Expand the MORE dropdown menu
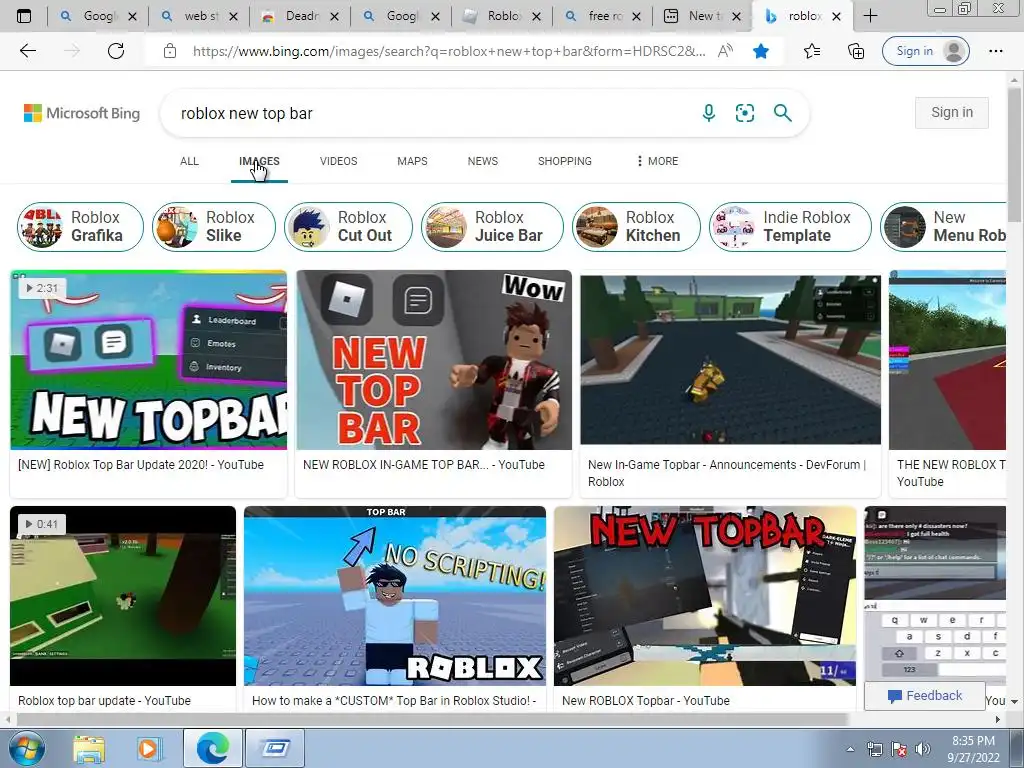Image resolution: width=1024 pixels, height=768 pixels. click(657, 161)
